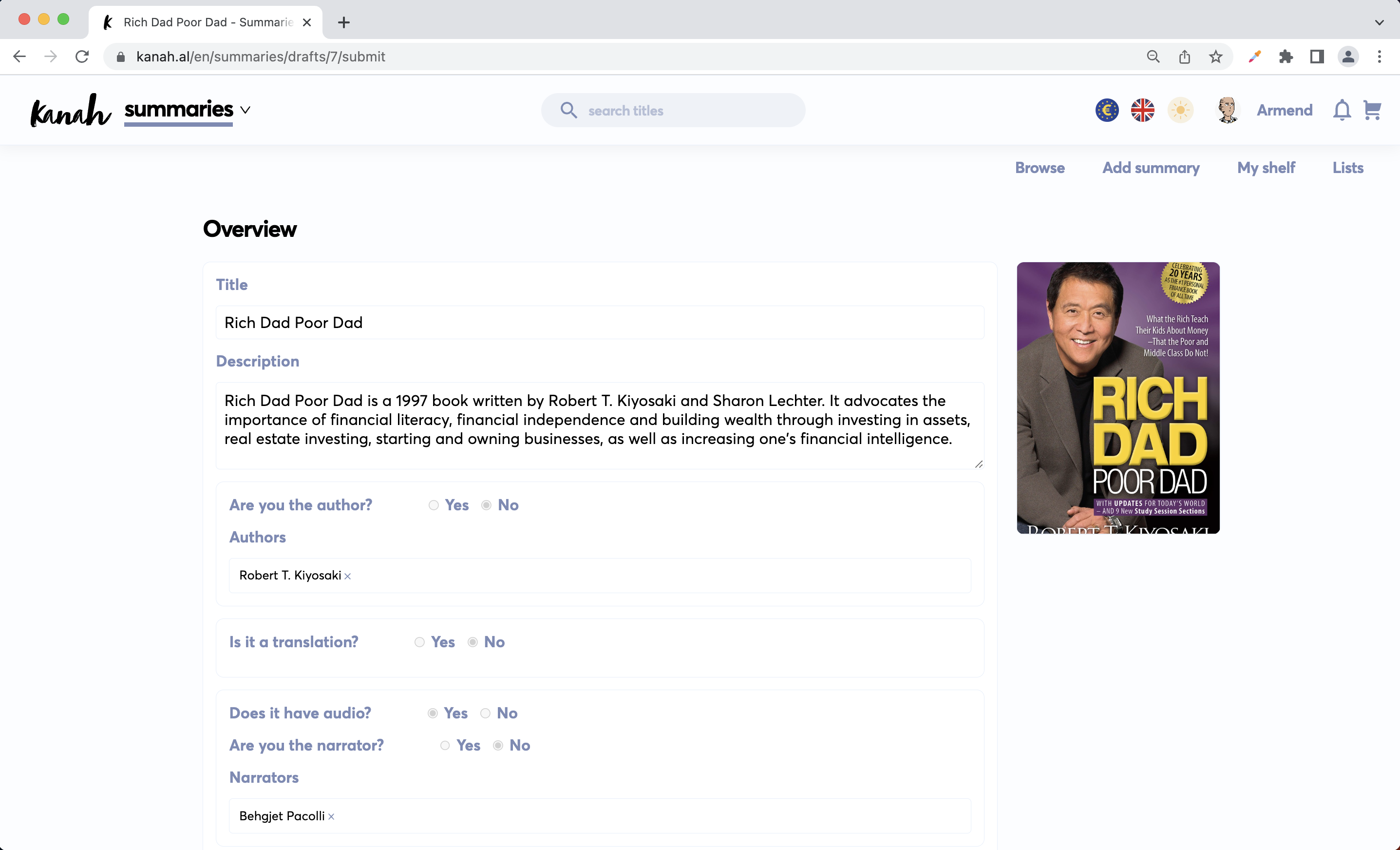Open Chrome profile icon
Image resolution: width=1400 pixels, height=850 pixels.
[x=1348, y=56]
